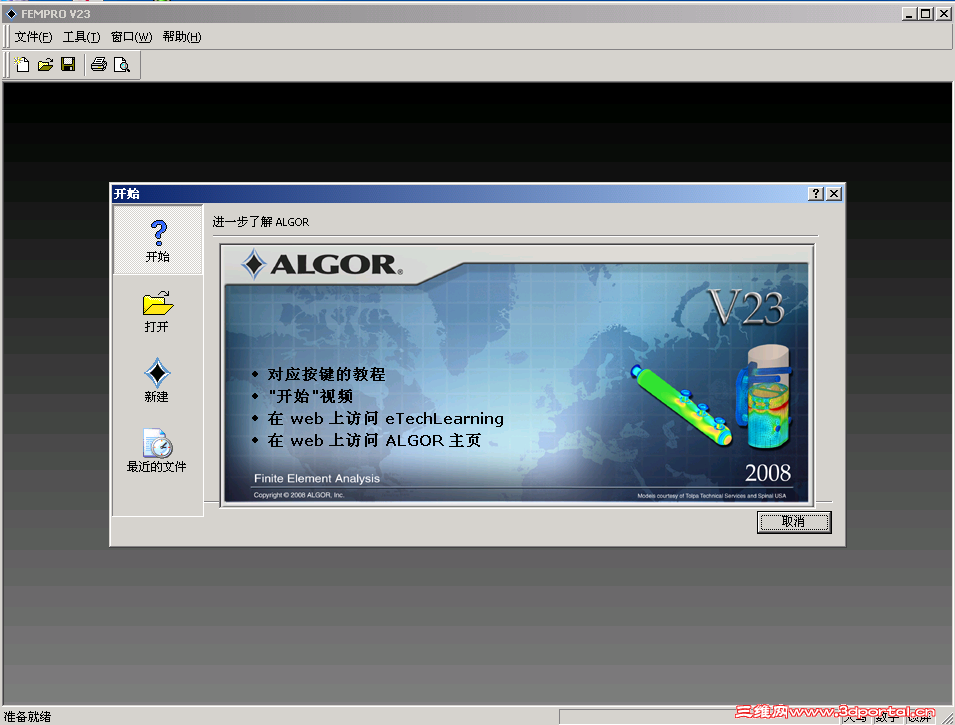Click the Open folder toolbar icon

pos(46,65)
